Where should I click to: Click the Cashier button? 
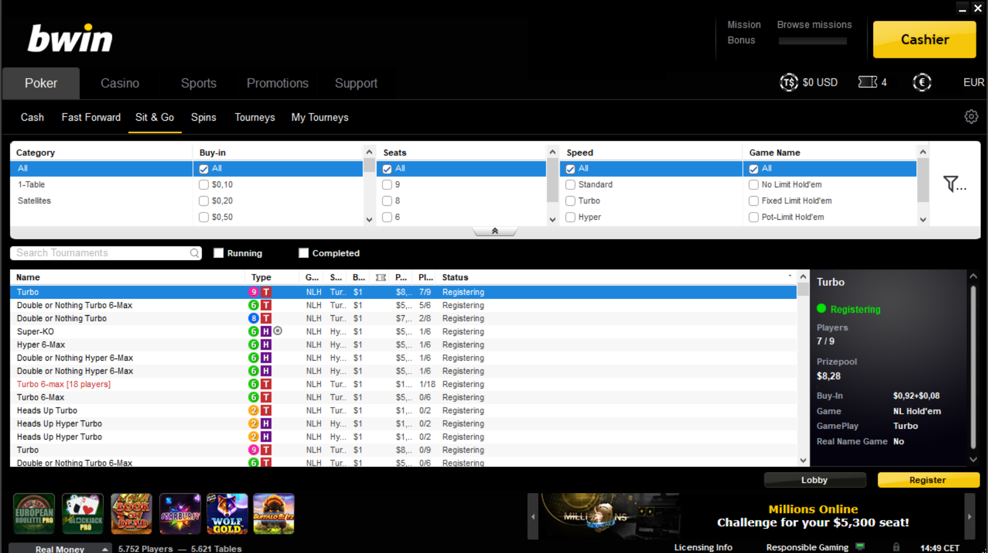[x=924, y=40]
